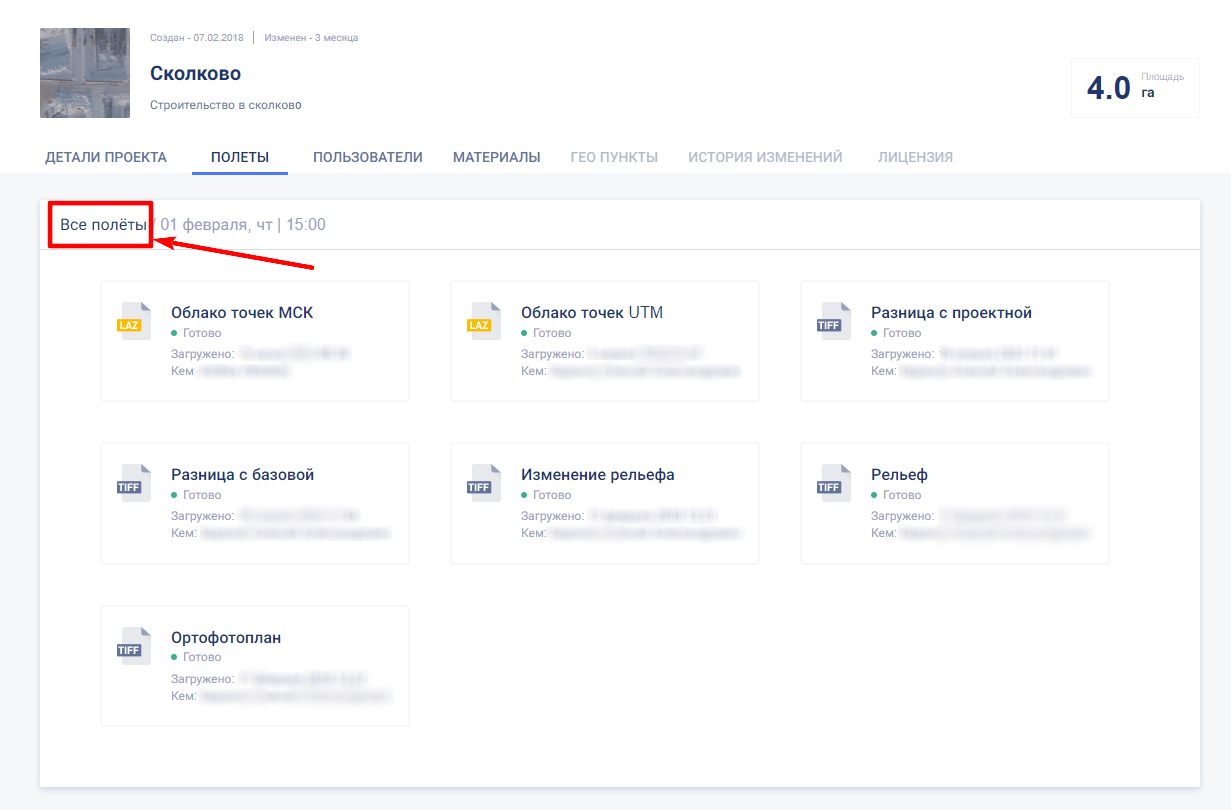This screenshot has height=810, width=1231.
Task: Switch to the Детали проекта tab
Action: click(106, 157)
